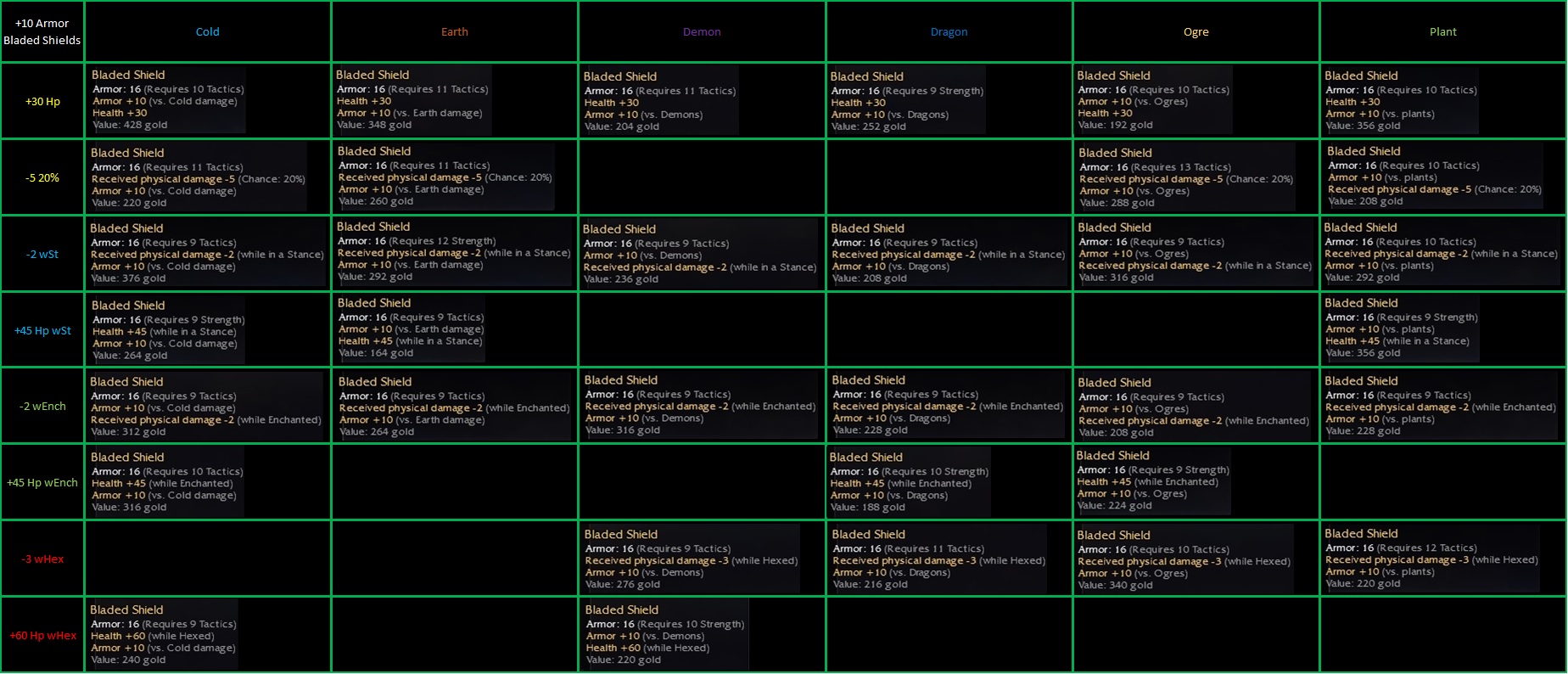The width and height of the screenshot is (1568, 674).
Task: Click the Cold column header
Action: click(207, 32)
